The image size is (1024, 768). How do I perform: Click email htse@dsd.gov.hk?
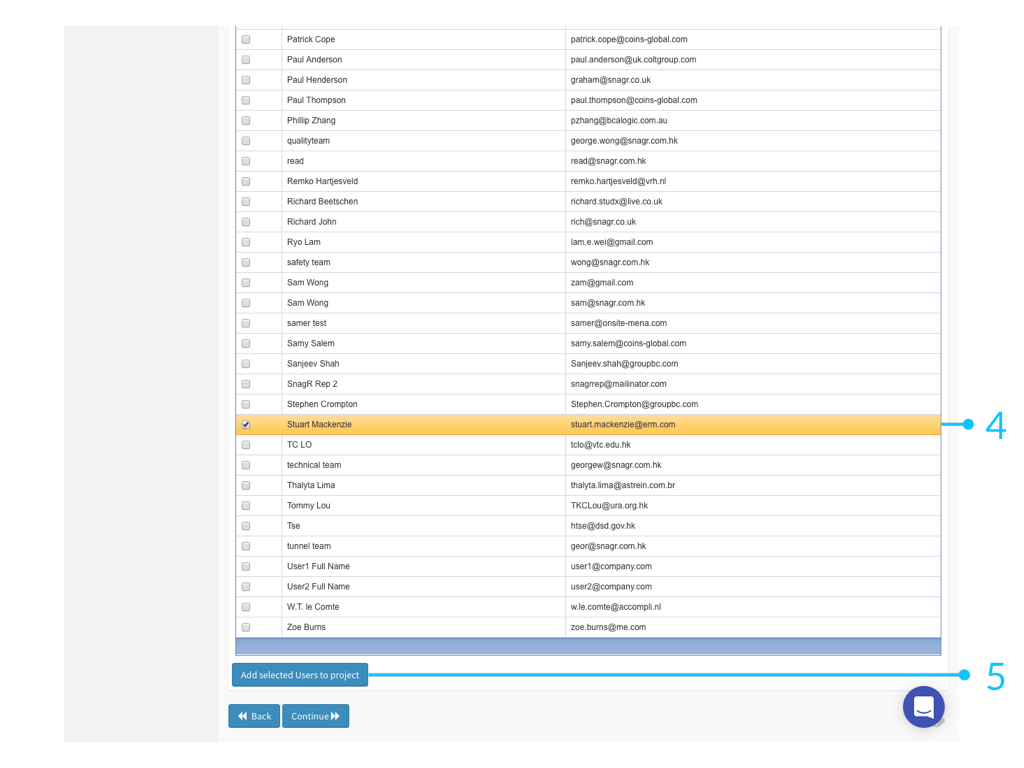603,526
